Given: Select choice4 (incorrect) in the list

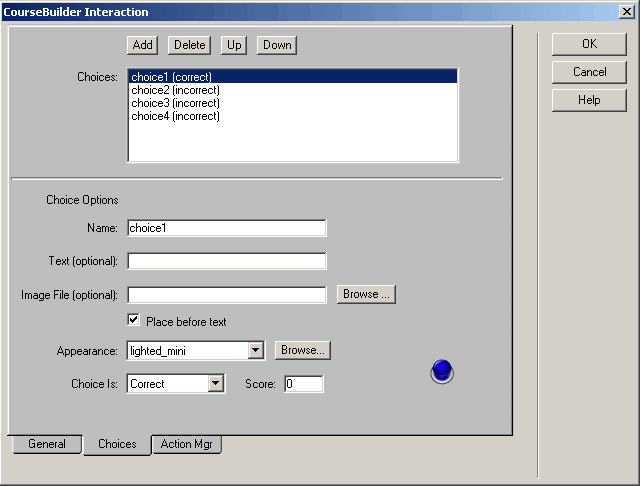Looking at the screenshot, I should (x=293, y=116).
